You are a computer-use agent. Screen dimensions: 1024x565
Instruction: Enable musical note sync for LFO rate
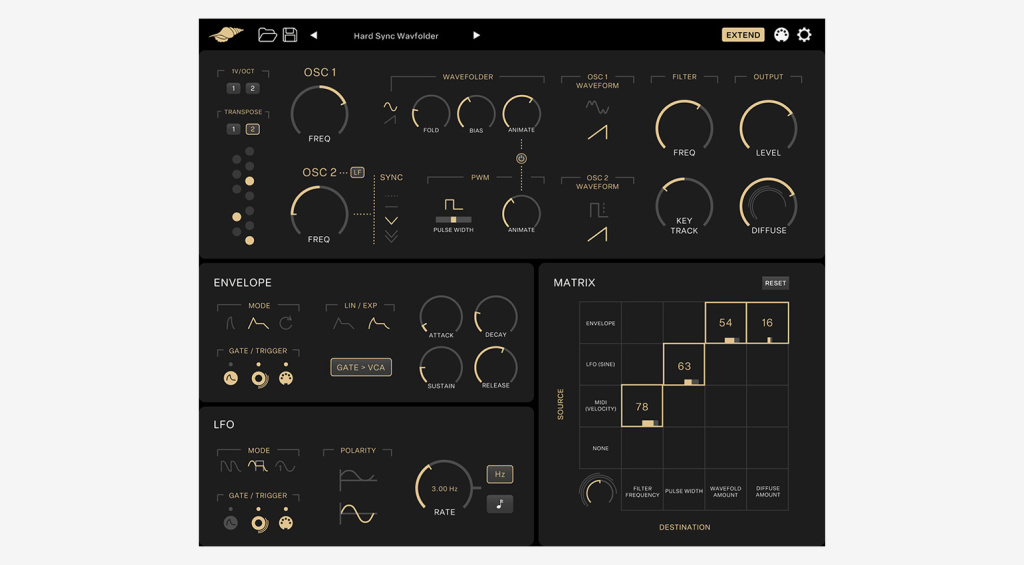pyautogui.click(x=500, y=504)
